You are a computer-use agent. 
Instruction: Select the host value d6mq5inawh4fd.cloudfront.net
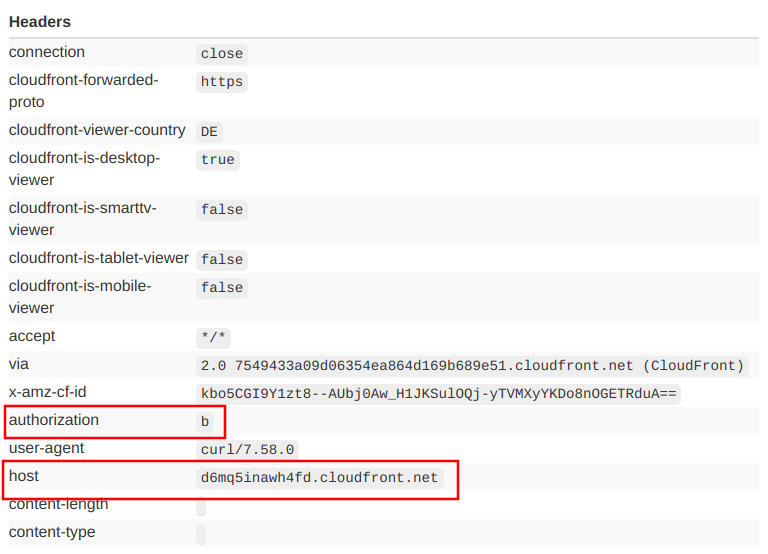[319, 478]
